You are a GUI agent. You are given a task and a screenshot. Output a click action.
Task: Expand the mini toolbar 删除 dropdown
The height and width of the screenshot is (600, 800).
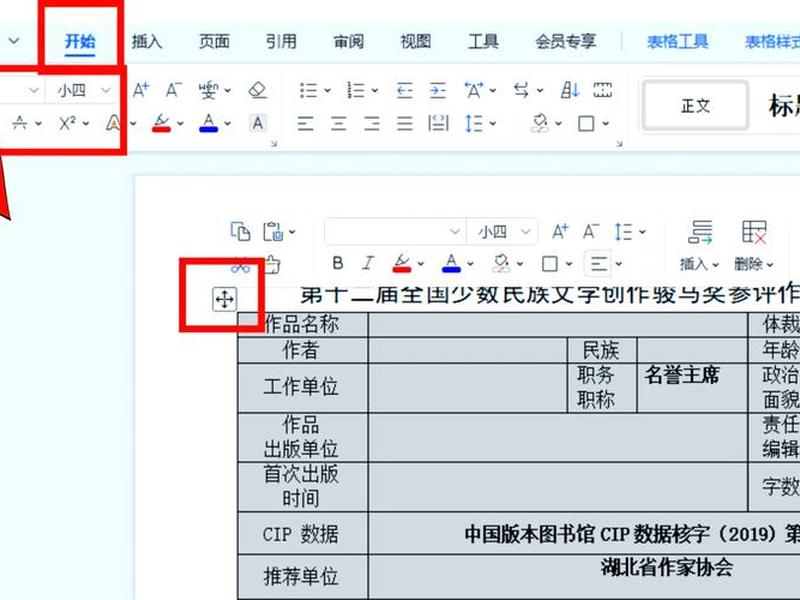pos(754,264)
